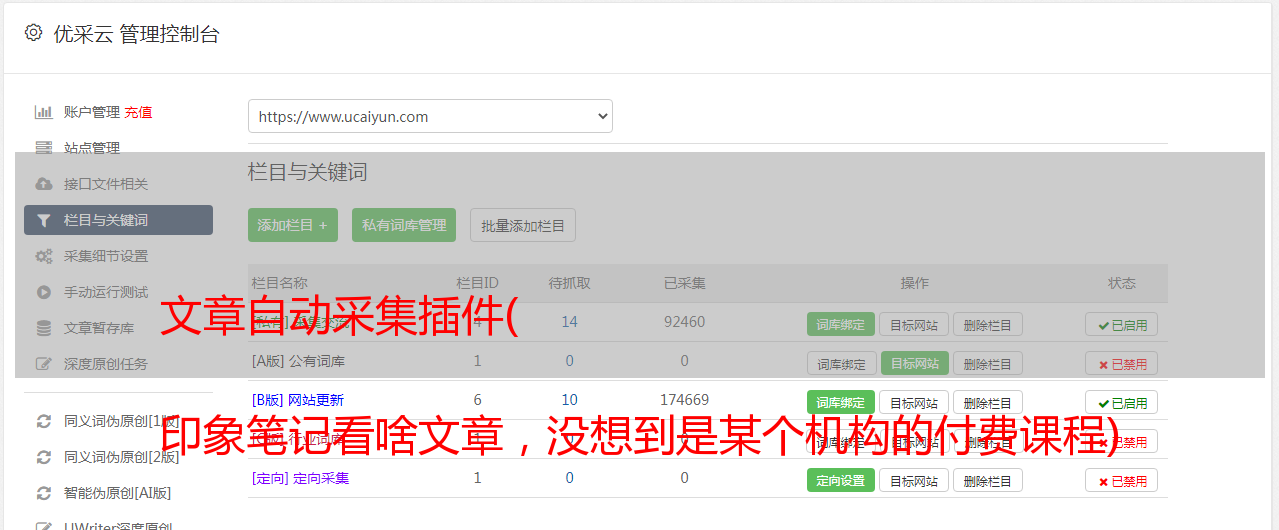Open the [B版] 网站更新 link
The height and width of the screenshot is (530, 1279).
pyautogui.click(x=298, y=400)
